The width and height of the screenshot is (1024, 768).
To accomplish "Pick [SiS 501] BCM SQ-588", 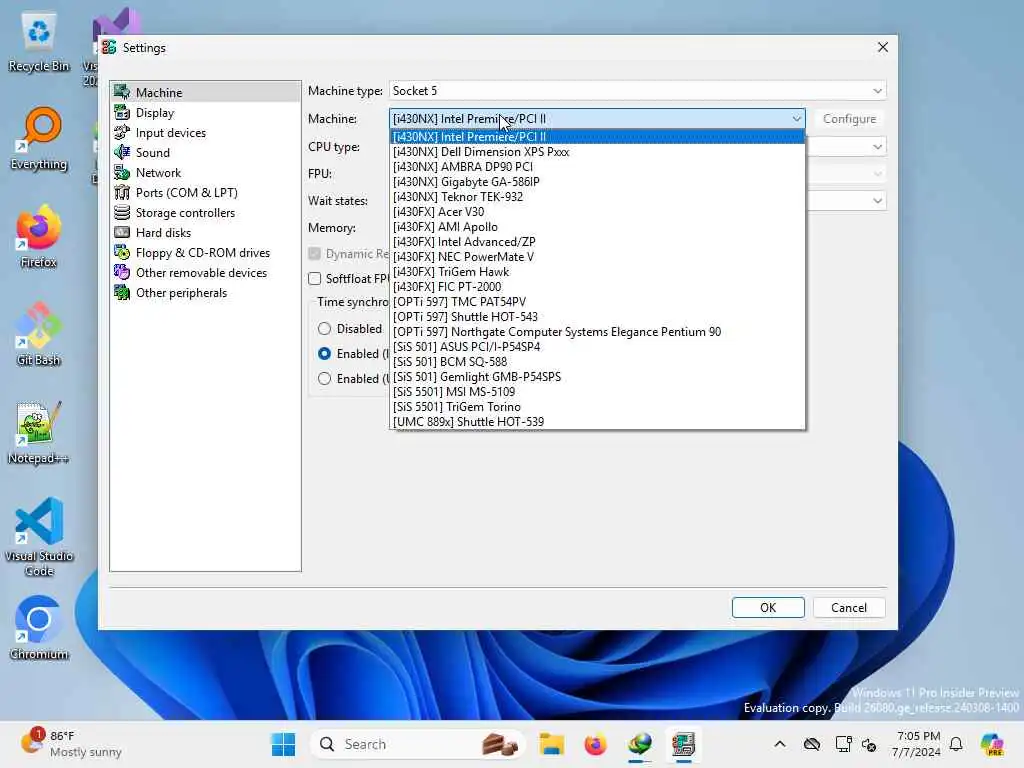I will (x=598, y=362).
